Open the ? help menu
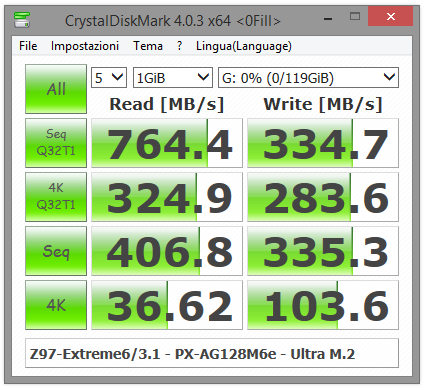425x390 pixels. pyautogui.click(x=179, y=46)
